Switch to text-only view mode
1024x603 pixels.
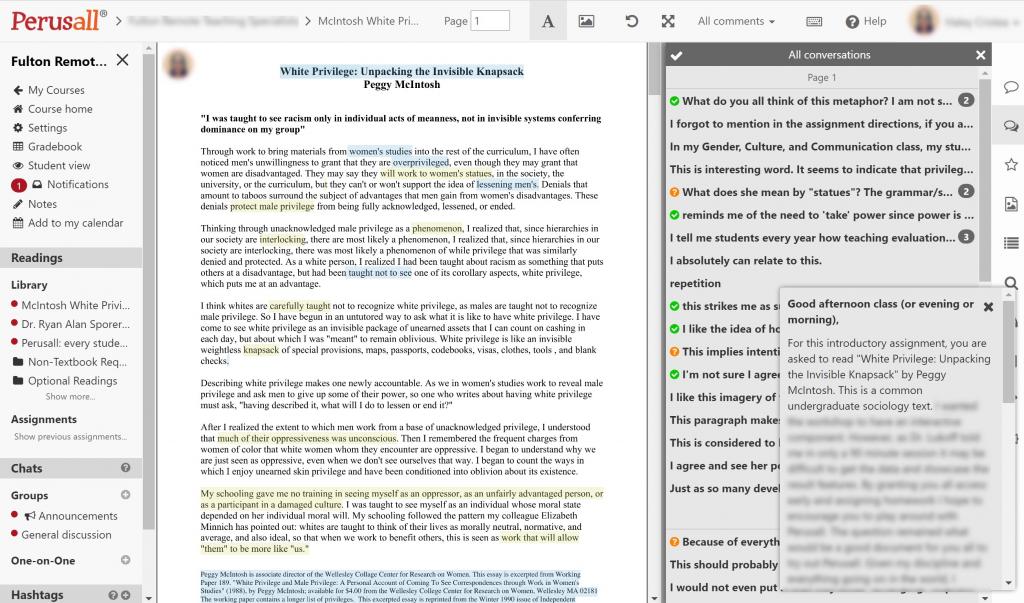coord(547,18)
